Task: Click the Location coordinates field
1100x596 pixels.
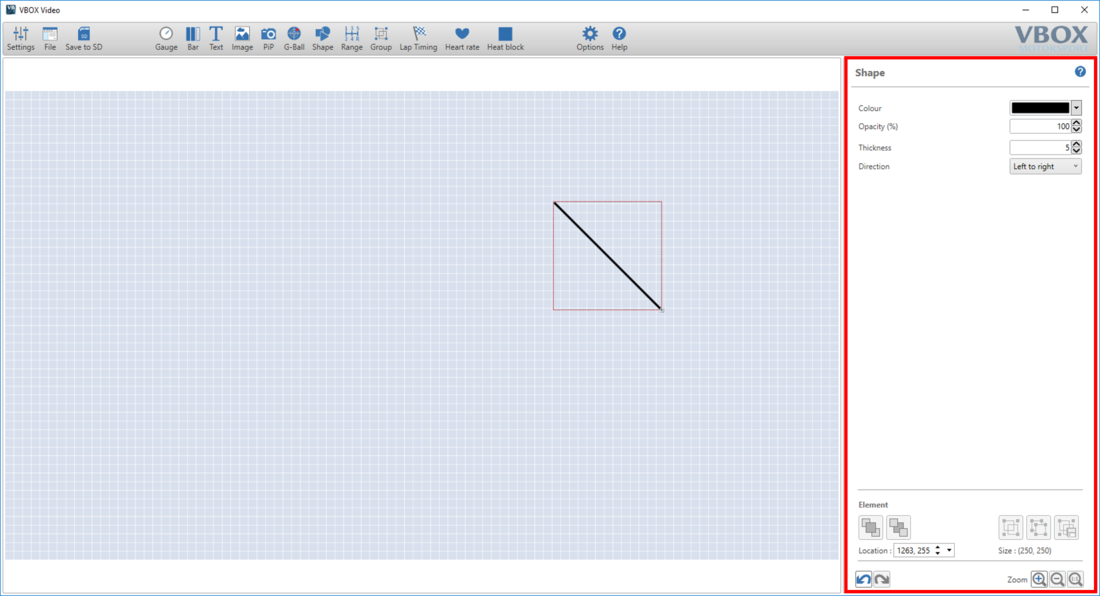Action: tap(913, 550)
